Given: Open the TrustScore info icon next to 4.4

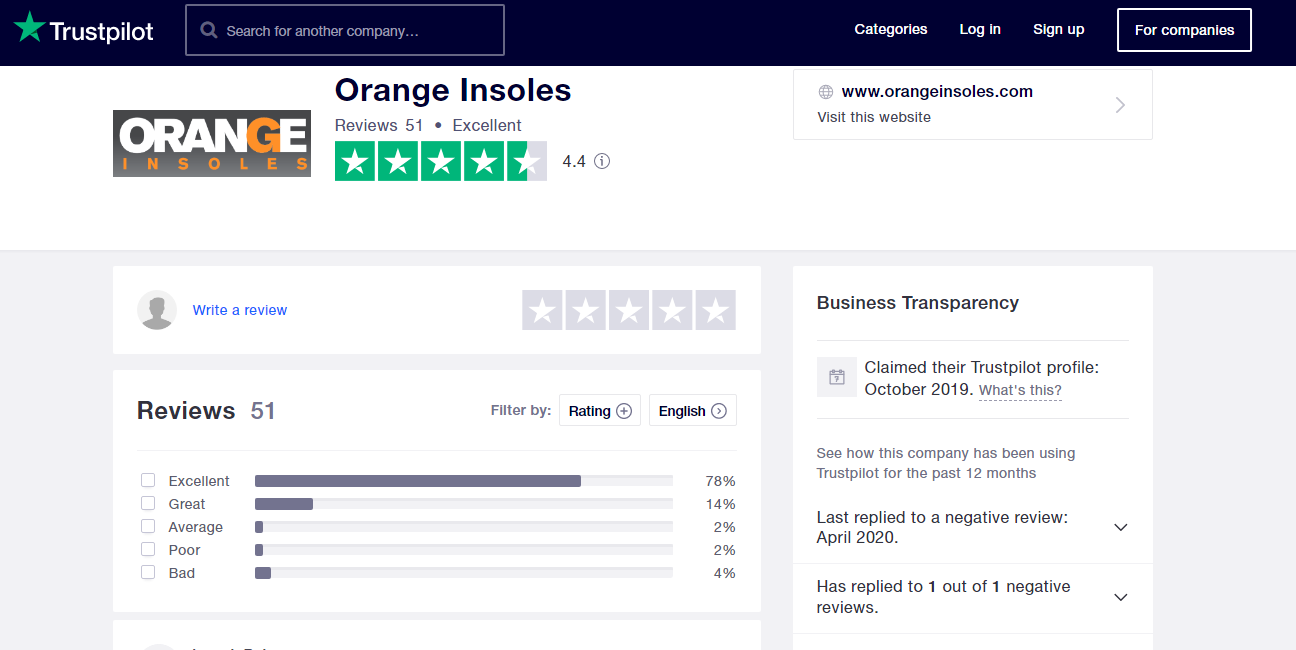Looking at the screenshot, I should 602,161.
